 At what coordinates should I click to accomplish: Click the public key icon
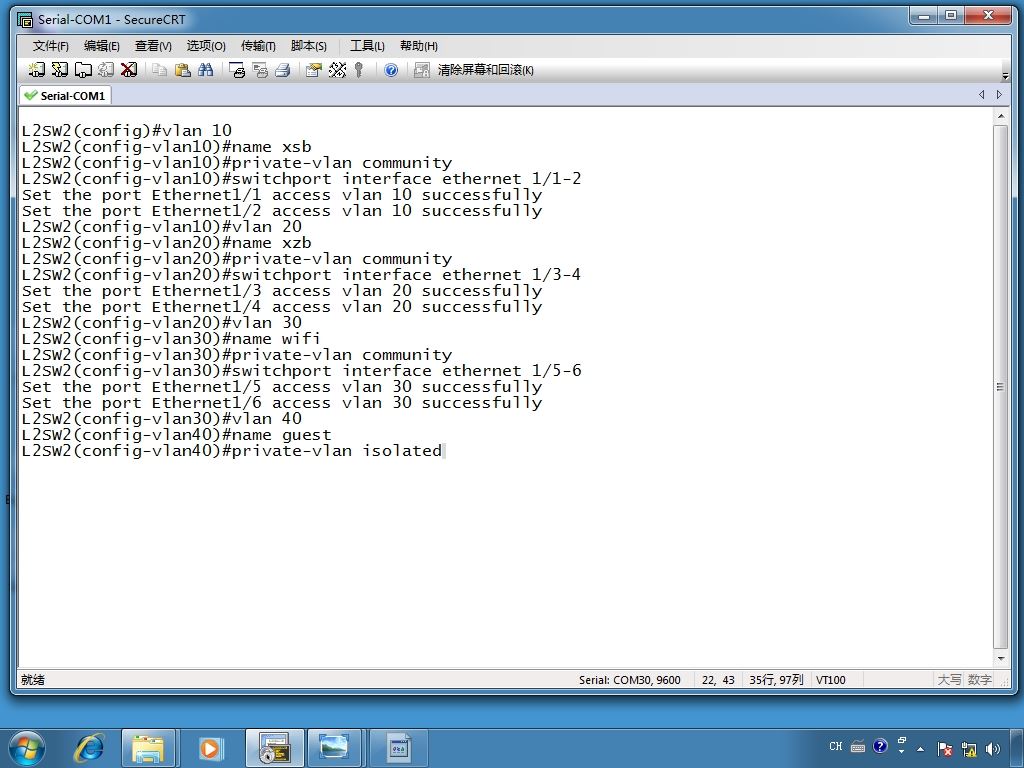tap(359, 70)
